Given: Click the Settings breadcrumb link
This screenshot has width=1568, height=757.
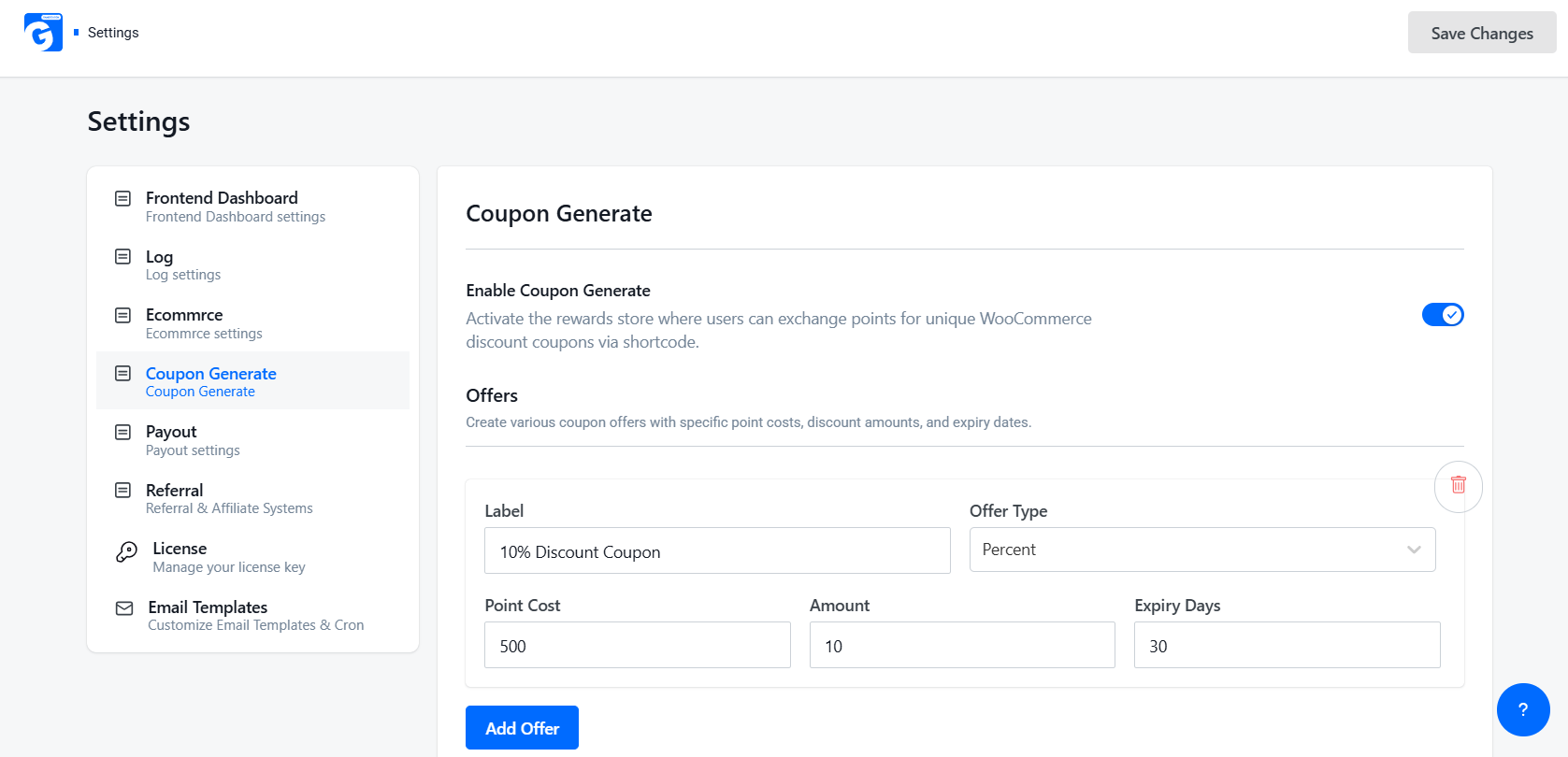Looking at the screenshot, I should click(x=113, y=33).
